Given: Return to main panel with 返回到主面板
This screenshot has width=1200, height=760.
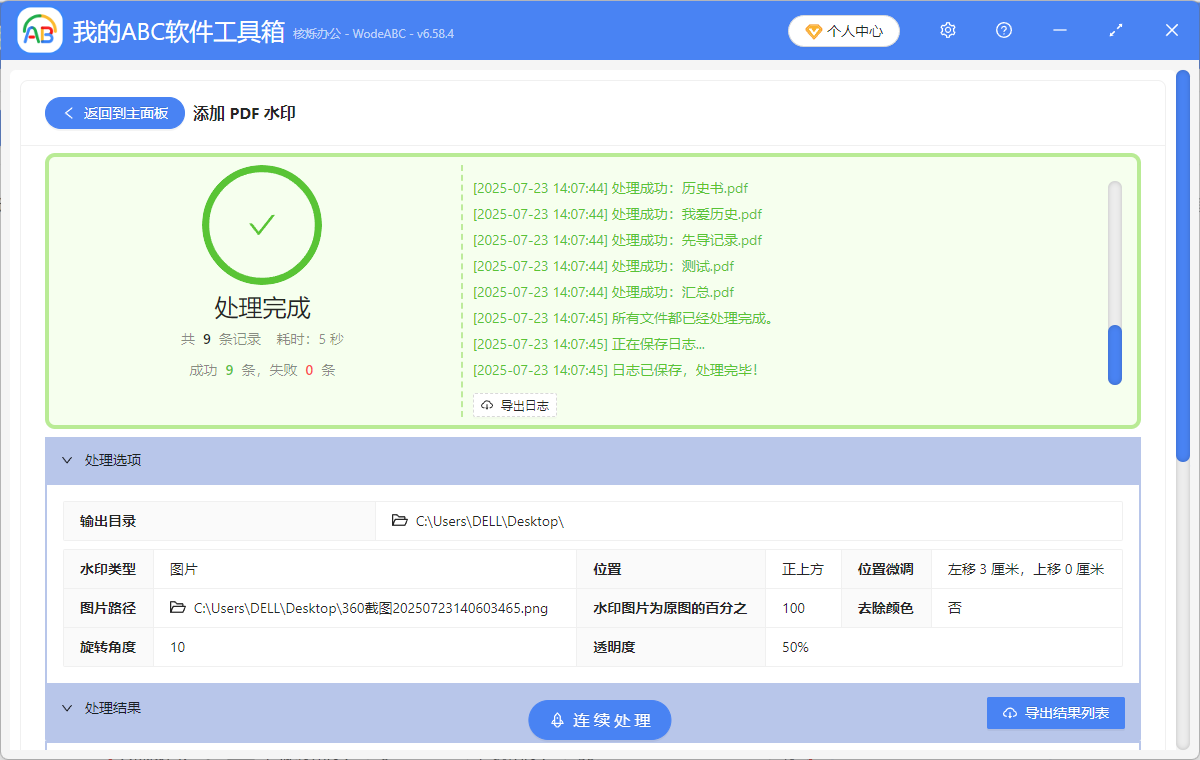Looking at the screenshot, I should tap(115, 113).
